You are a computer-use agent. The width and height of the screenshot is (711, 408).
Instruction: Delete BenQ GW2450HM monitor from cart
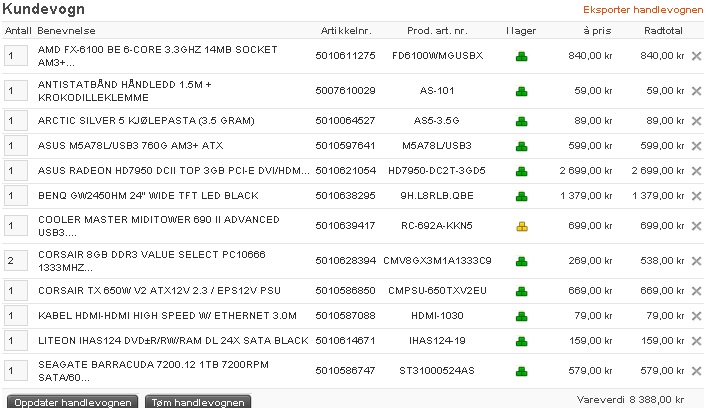coord(696,196)
